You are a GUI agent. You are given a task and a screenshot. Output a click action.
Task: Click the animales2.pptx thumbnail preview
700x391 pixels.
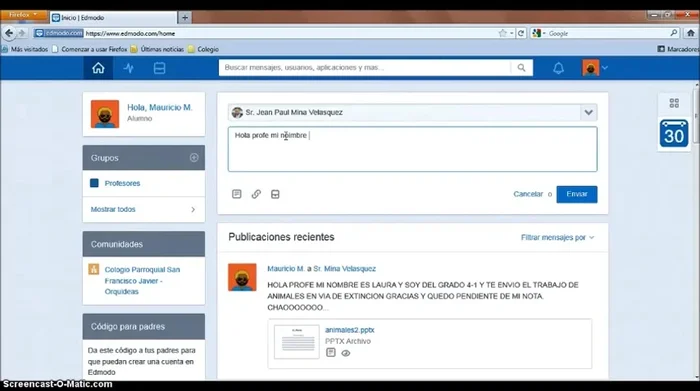297,342
